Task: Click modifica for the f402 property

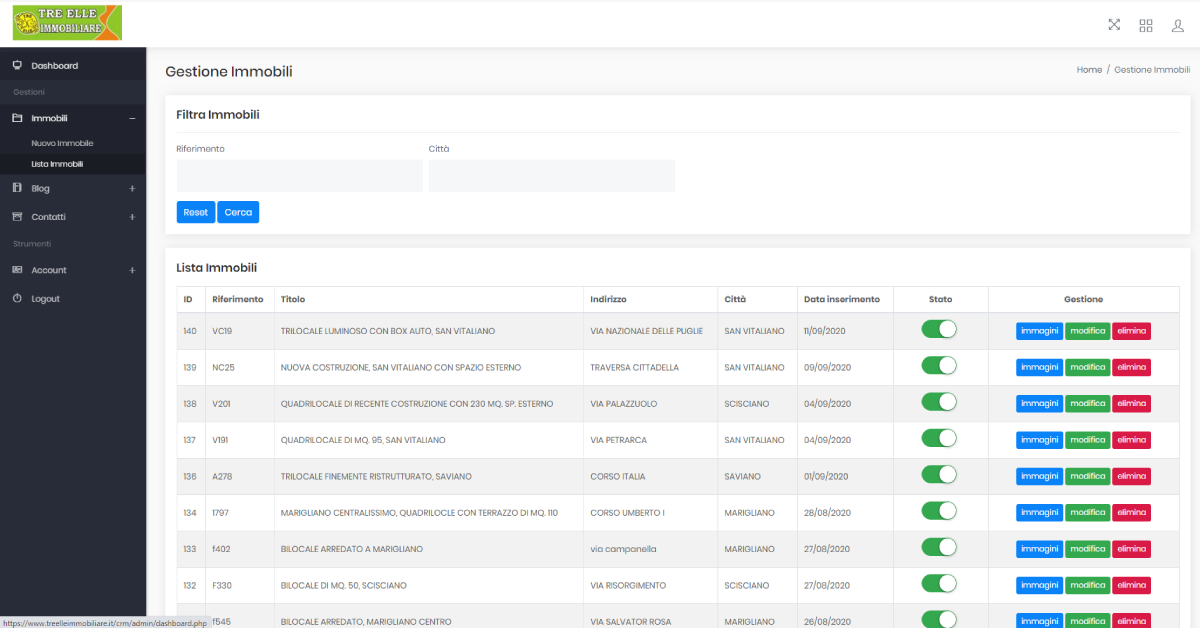Action: [1087, 549]
